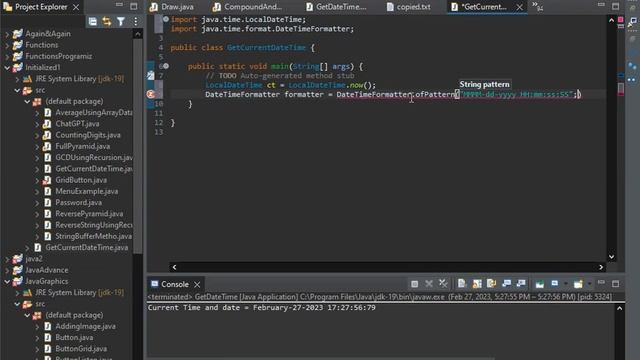Click Pin Console icon
The width and height of the screenshot is (640, 360).
tap(540, 284)
